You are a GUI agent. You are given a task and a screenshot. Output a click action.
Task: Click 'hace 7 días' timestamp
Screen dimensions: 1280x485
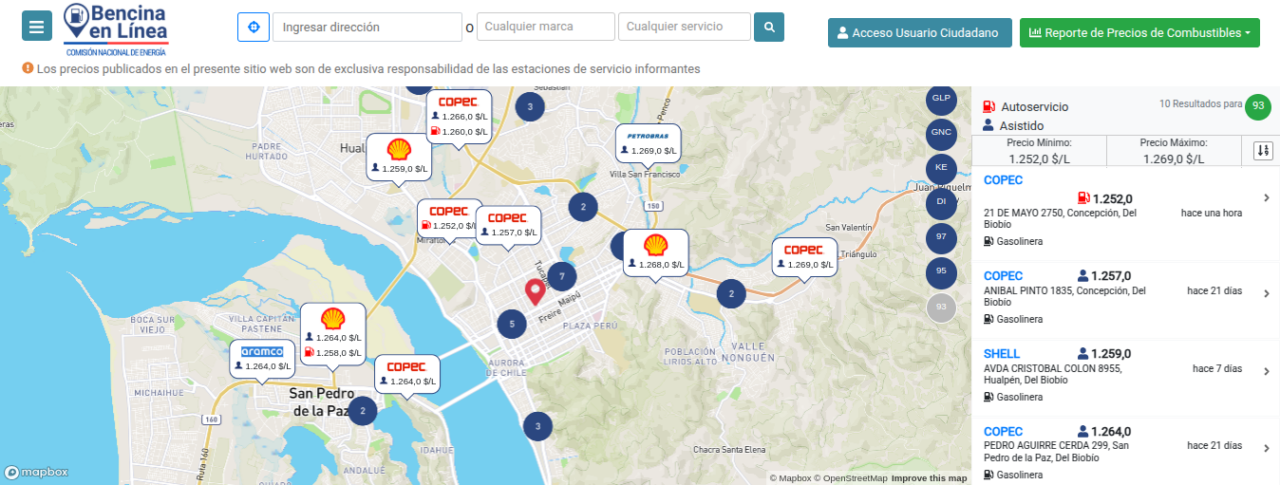1217,369
